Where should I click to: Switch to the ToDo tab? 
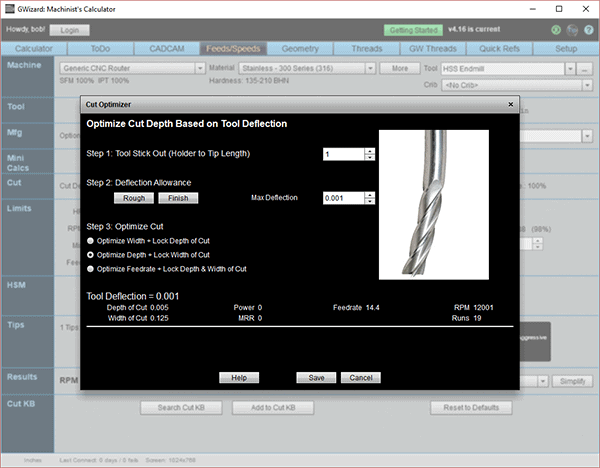click(100, 49)
